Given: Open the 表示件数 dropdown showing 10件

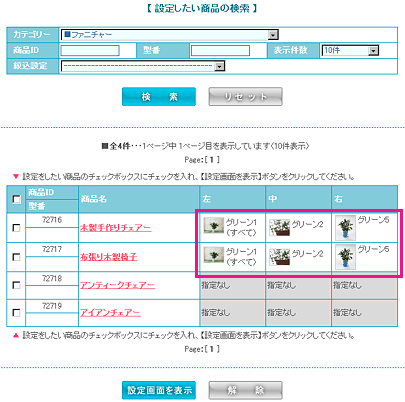Looking at the screenshot, I should (350, 51).
